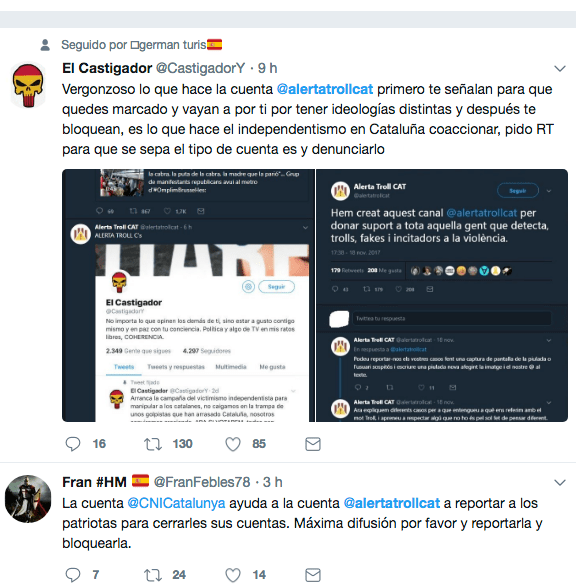Open El Castigador tweet options chevron
576x584 pixels.
(560, 69)
